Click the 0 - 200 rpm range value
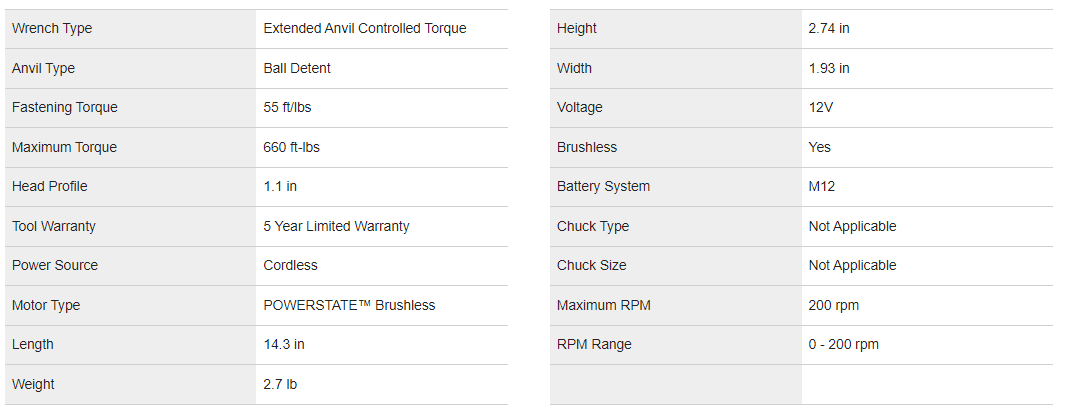Image resolution: width=1068 pixels, height=408 pixels. (844, 345)
